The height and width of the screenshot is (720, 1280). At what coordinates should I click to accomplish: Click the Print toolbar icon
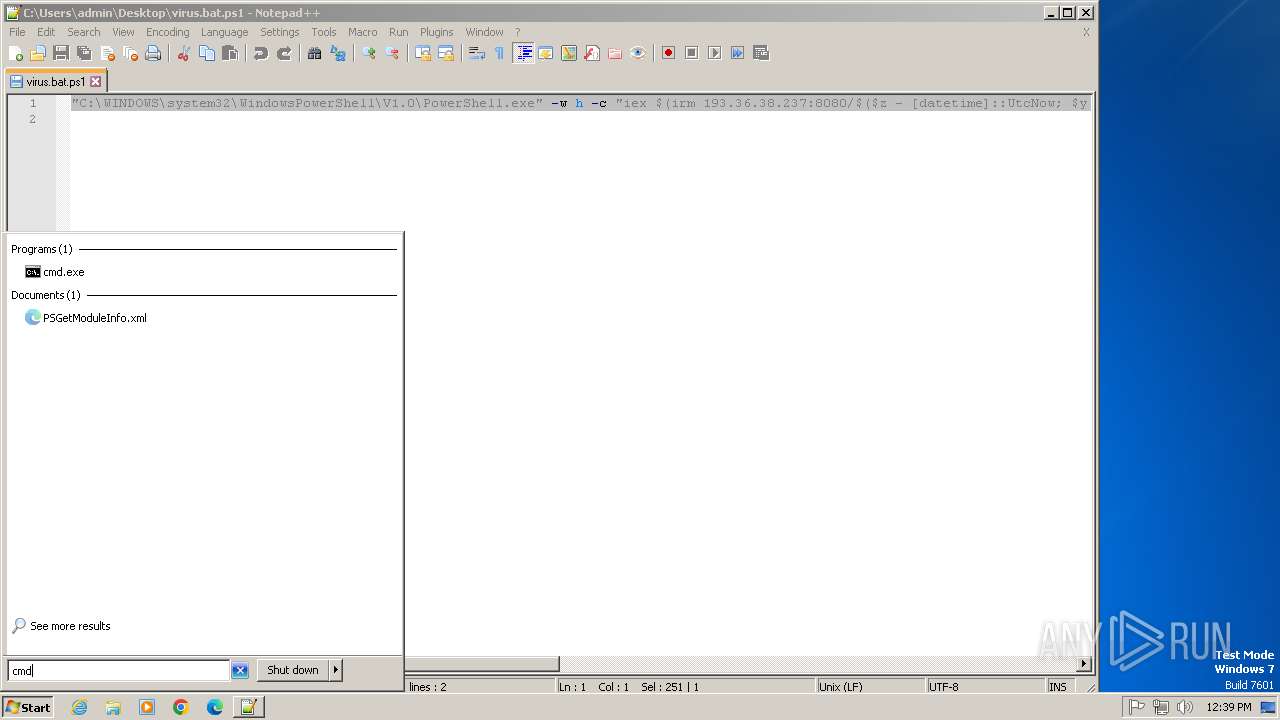tap(153, 53)
